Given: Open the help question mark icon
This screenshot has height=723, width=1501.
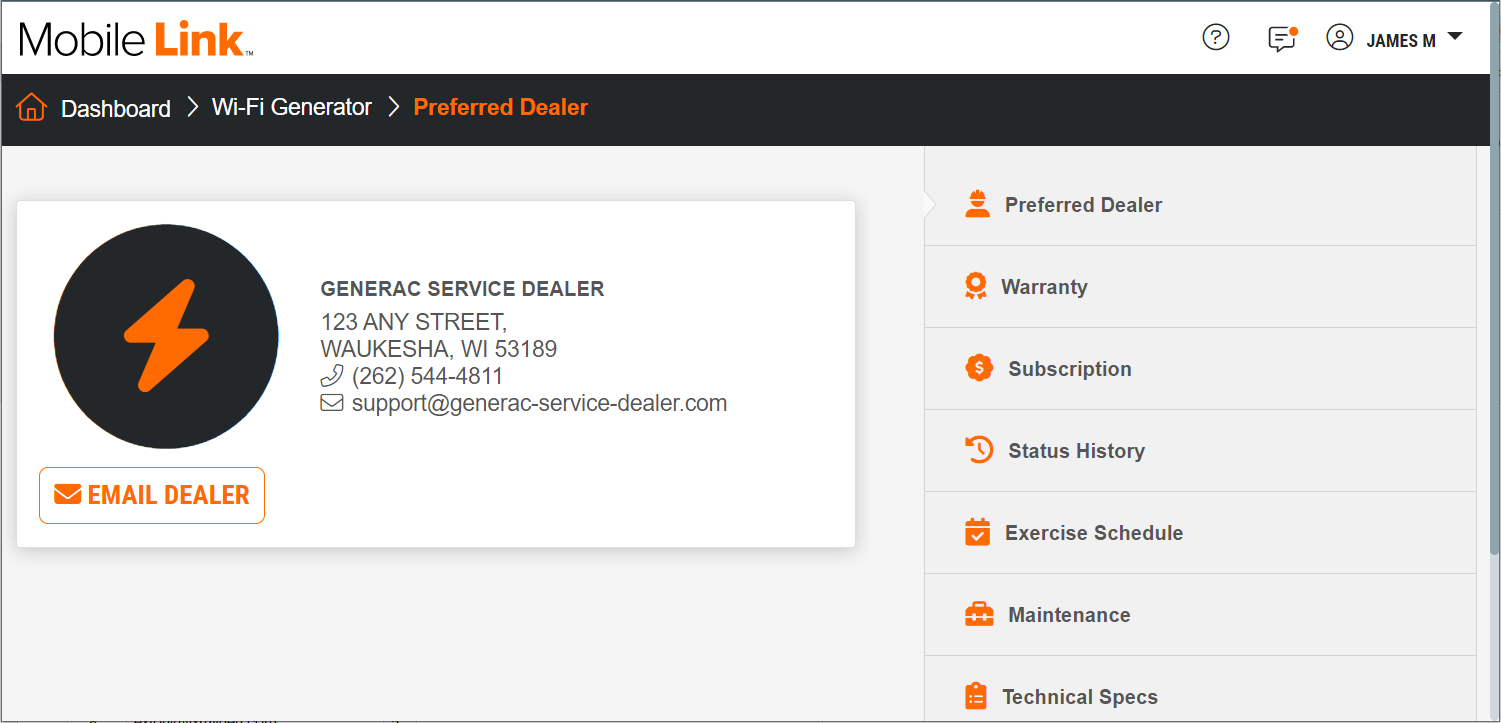Looking at the screenshot, I should click(1215, 38).
